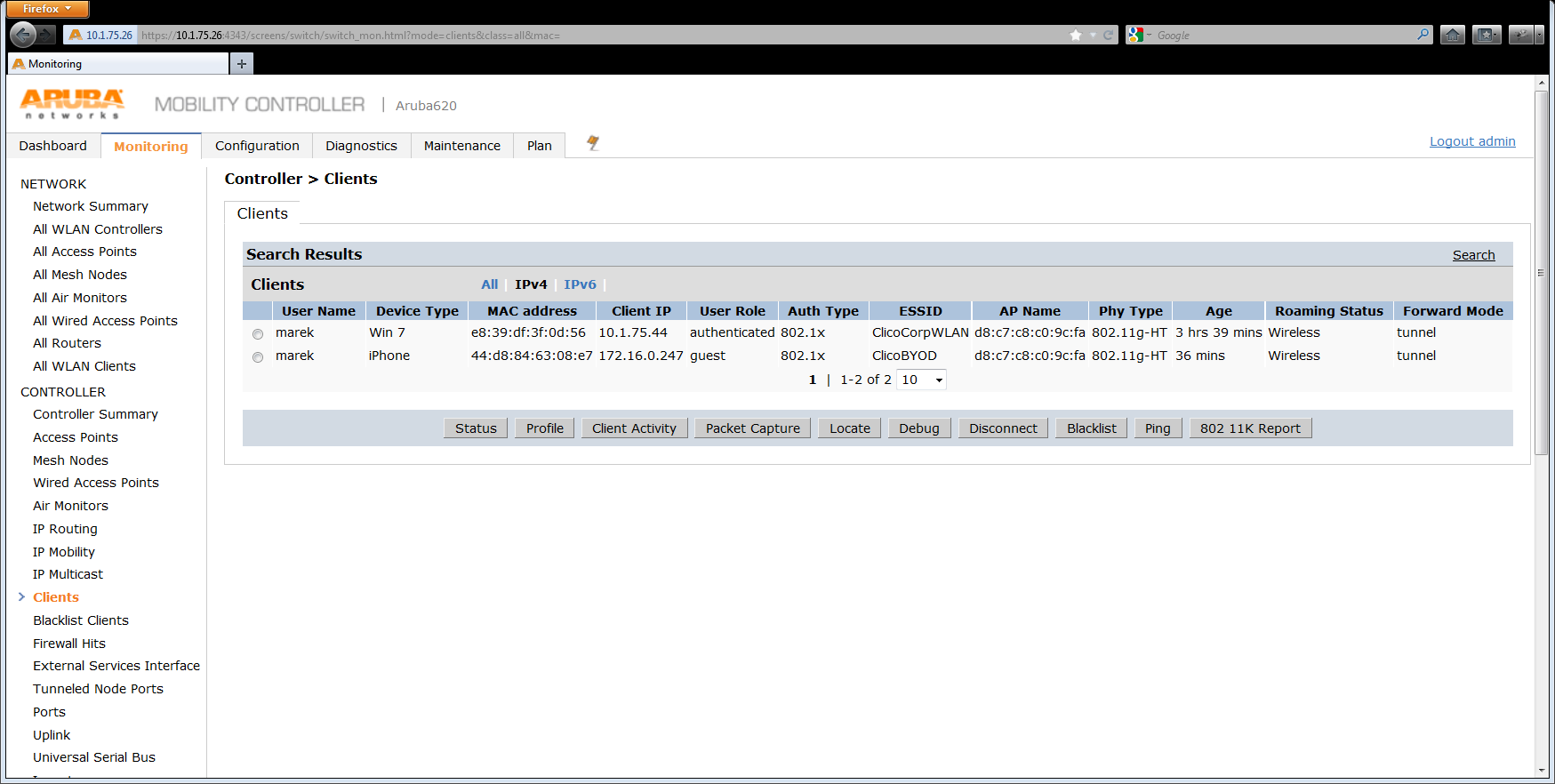Screen dimensions: 1555x784
Task: Open the results-per-page dropdown showing 10
Action: point(921,380)
